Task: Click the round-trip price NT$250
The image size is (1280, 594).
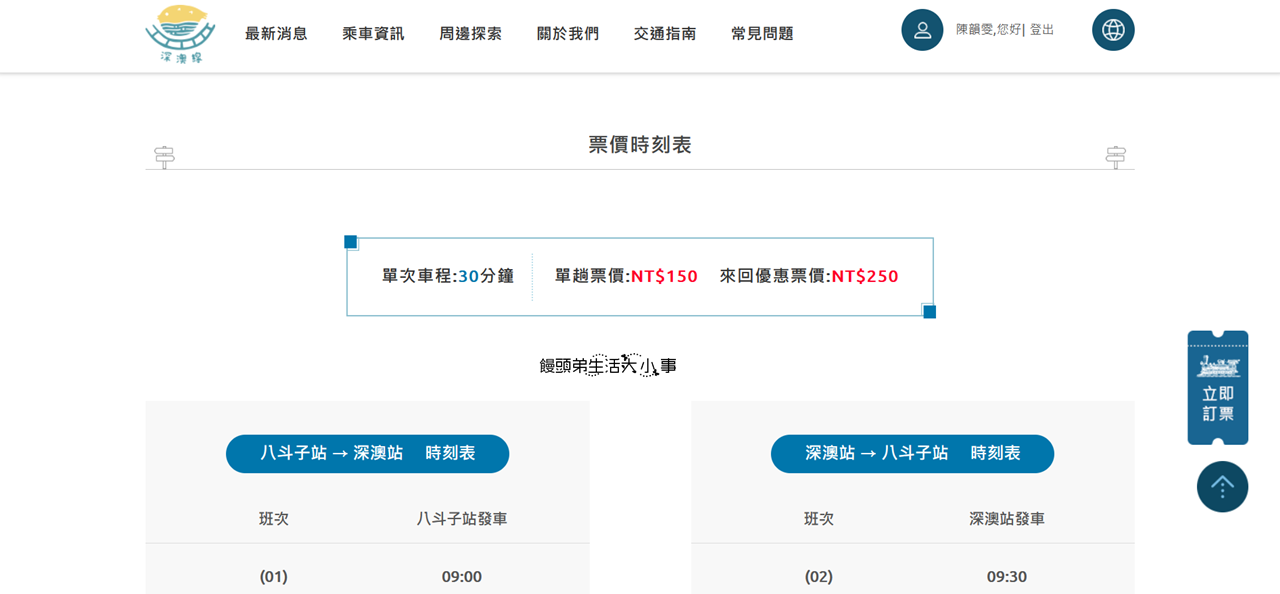Action: [x=864, y=277]
